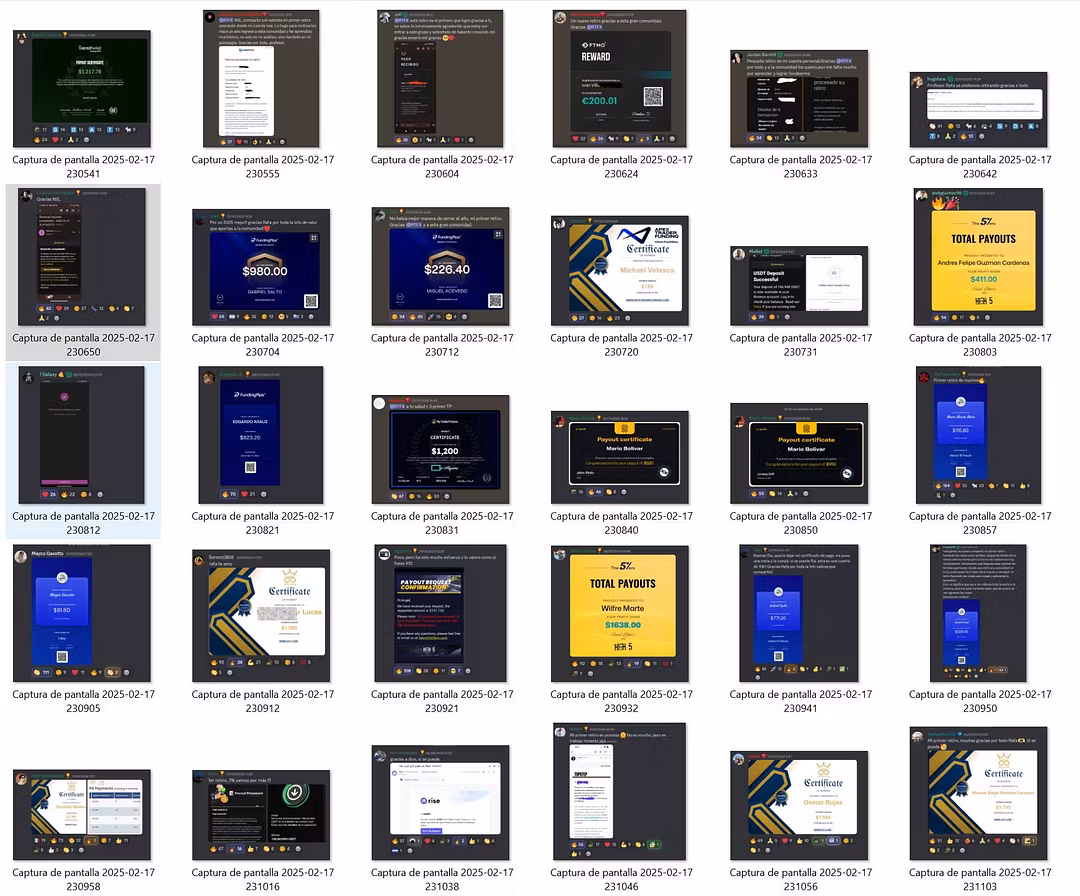Viewport: 1080px width, 896px height.
Task: Select the file name ending 230555
Action: [x=263, y=167]
